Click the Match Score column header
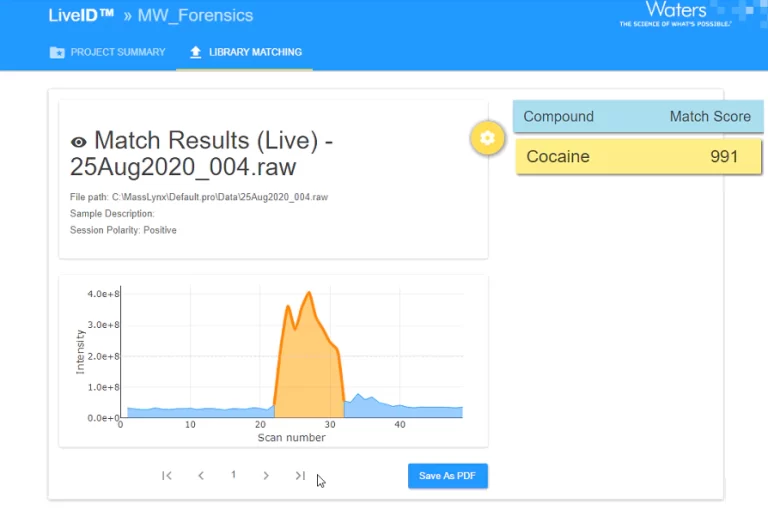This screenshot has width=768, height=510. click(710, 117)
